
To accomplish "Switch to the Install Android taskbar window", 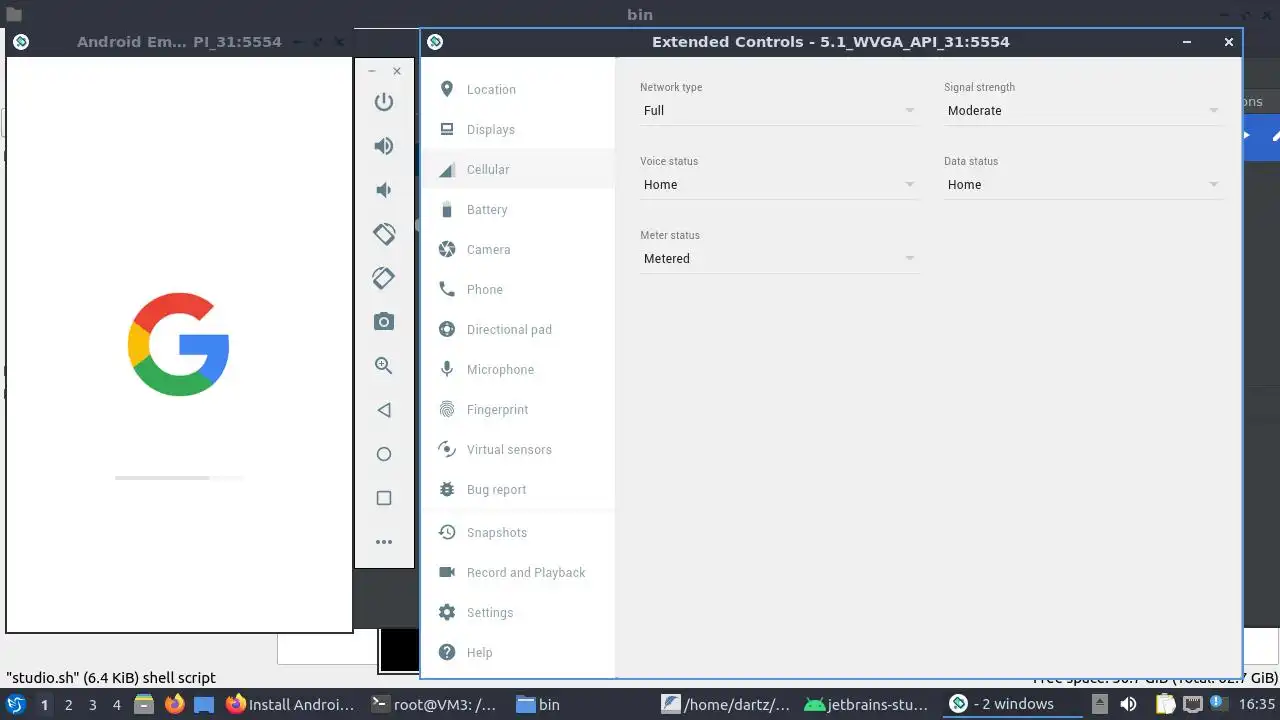I will (x=291, y=704).
